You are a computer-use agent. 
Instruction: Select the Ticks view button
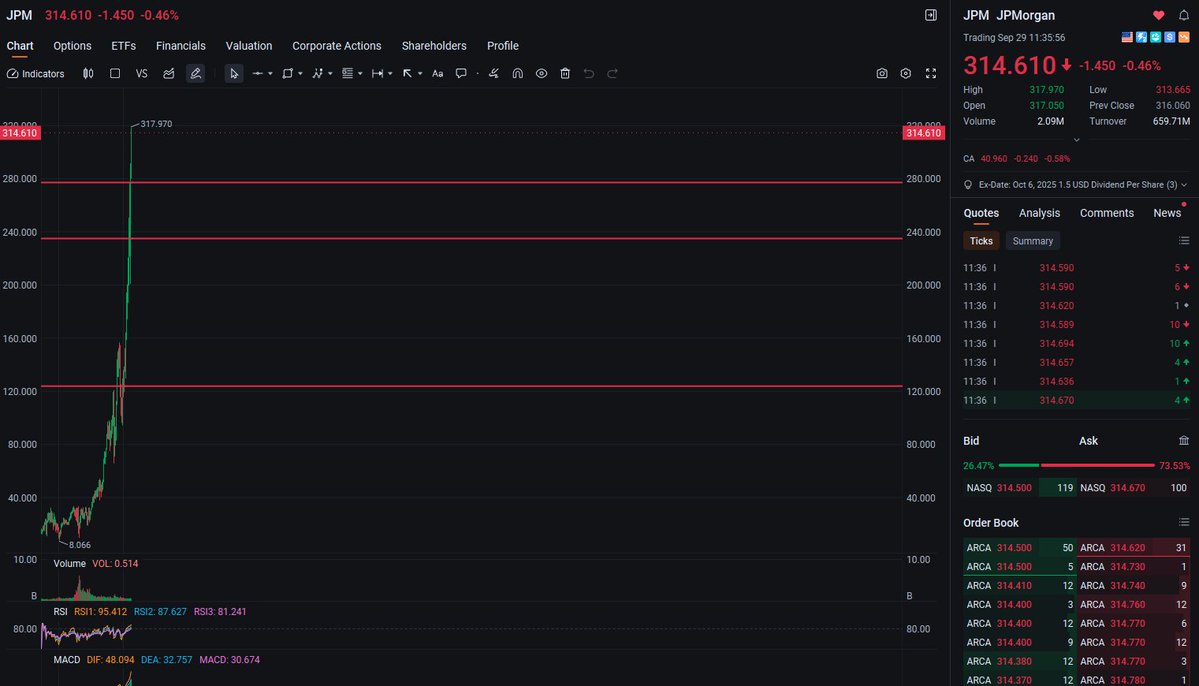[x=981, y=241]
